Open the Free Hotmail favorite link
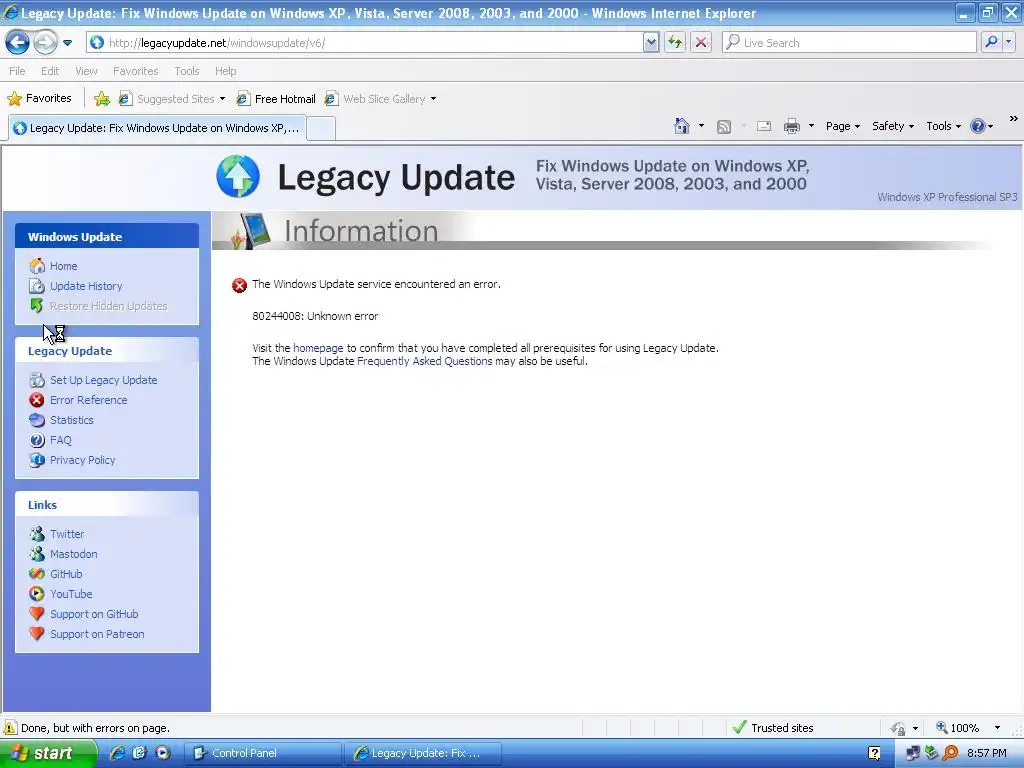Image resolution: width=1024 pixels, height=768 pixels. point(276,99)
